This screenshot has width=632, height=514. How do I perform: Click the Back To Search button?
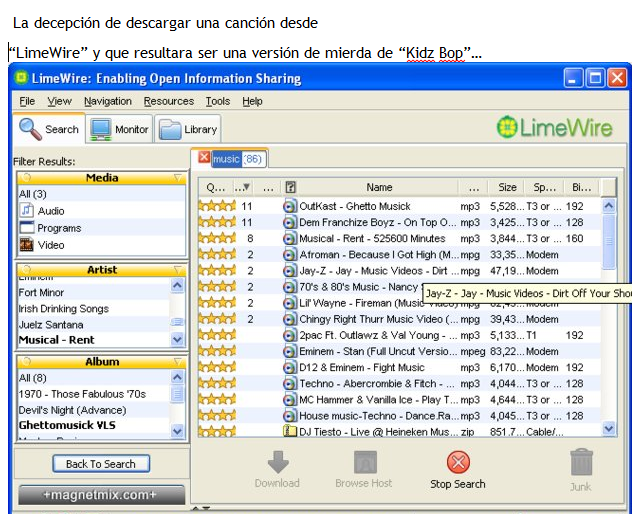pyautogui.click(x=101, y=464)
